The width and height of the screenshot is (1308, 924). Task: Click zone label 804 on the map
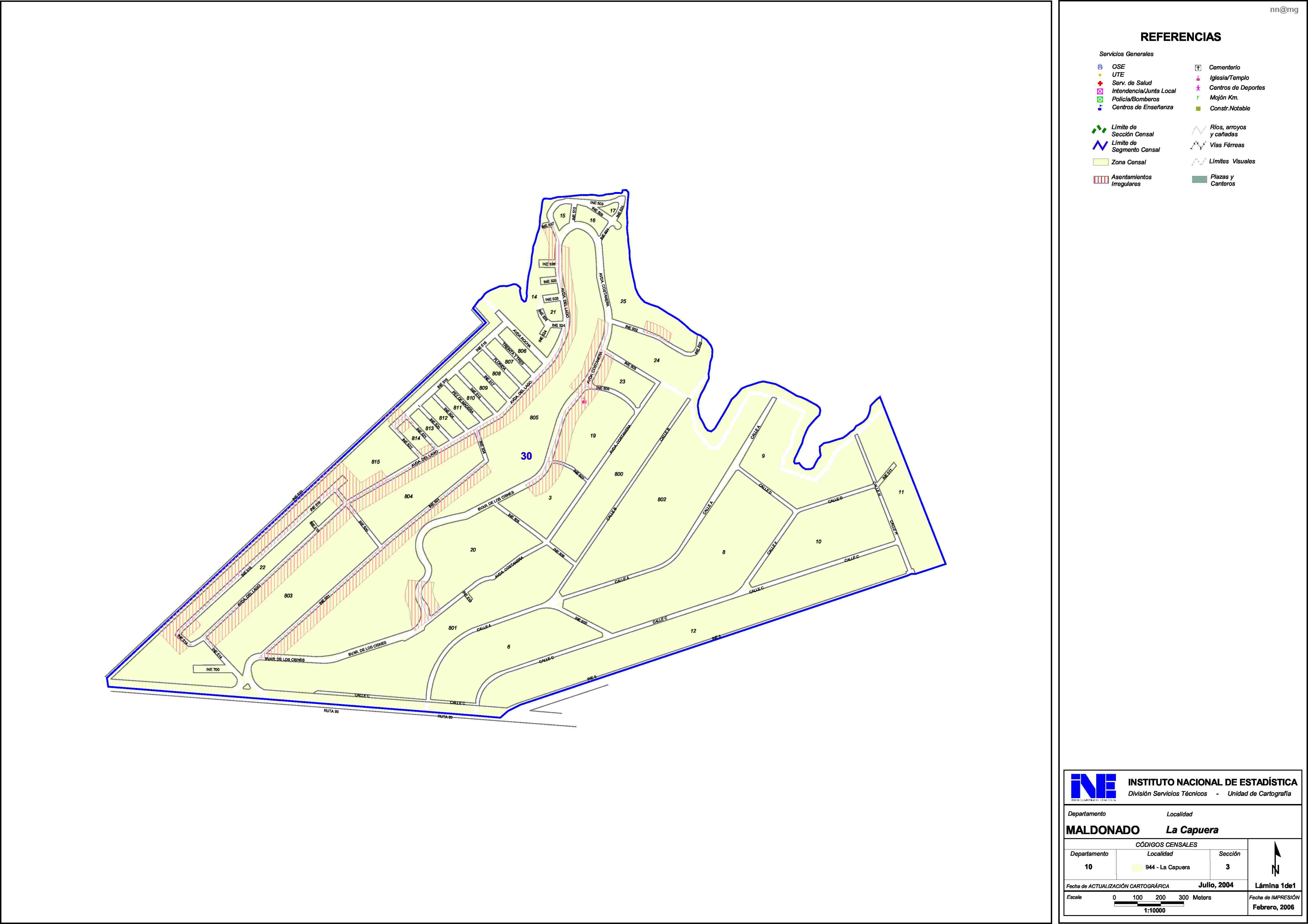409,496
